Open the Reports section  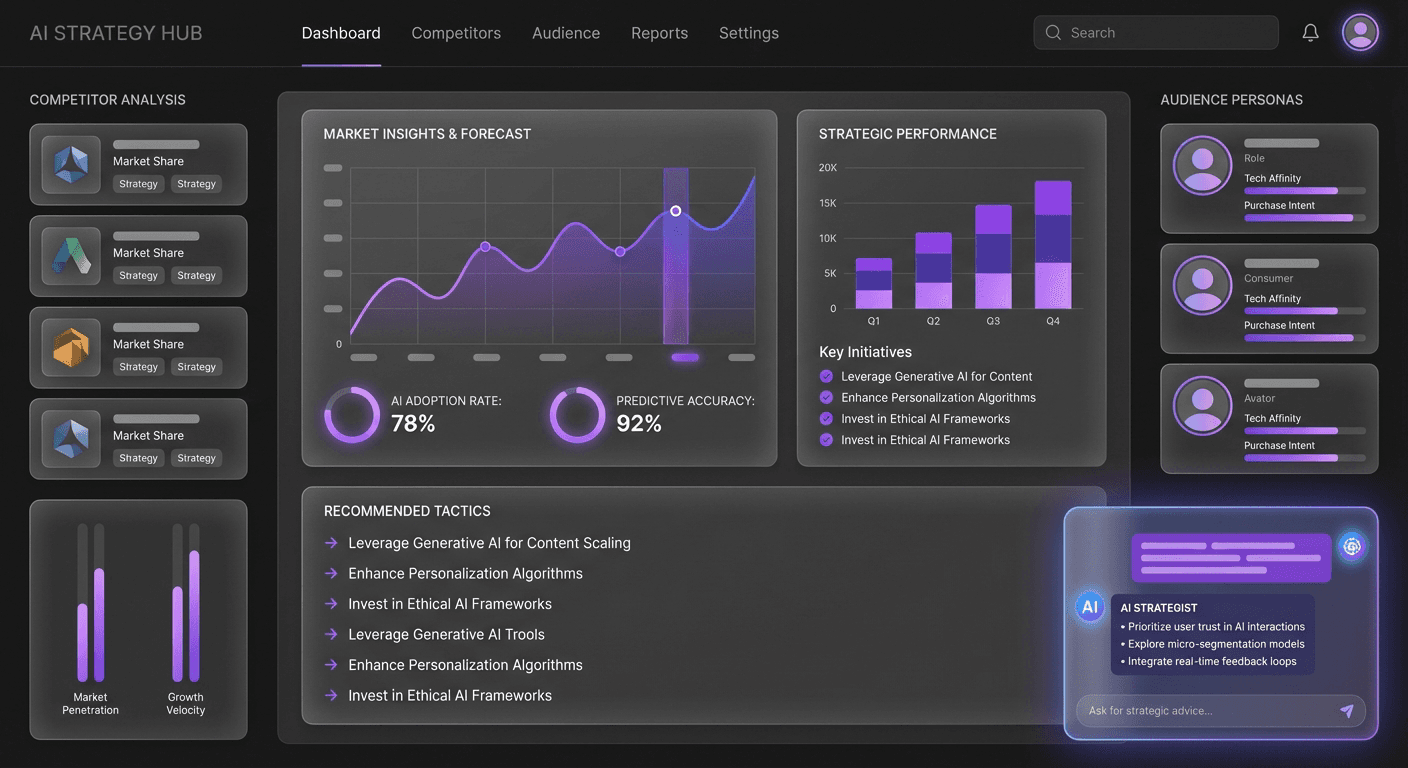(x=659, y=33)
